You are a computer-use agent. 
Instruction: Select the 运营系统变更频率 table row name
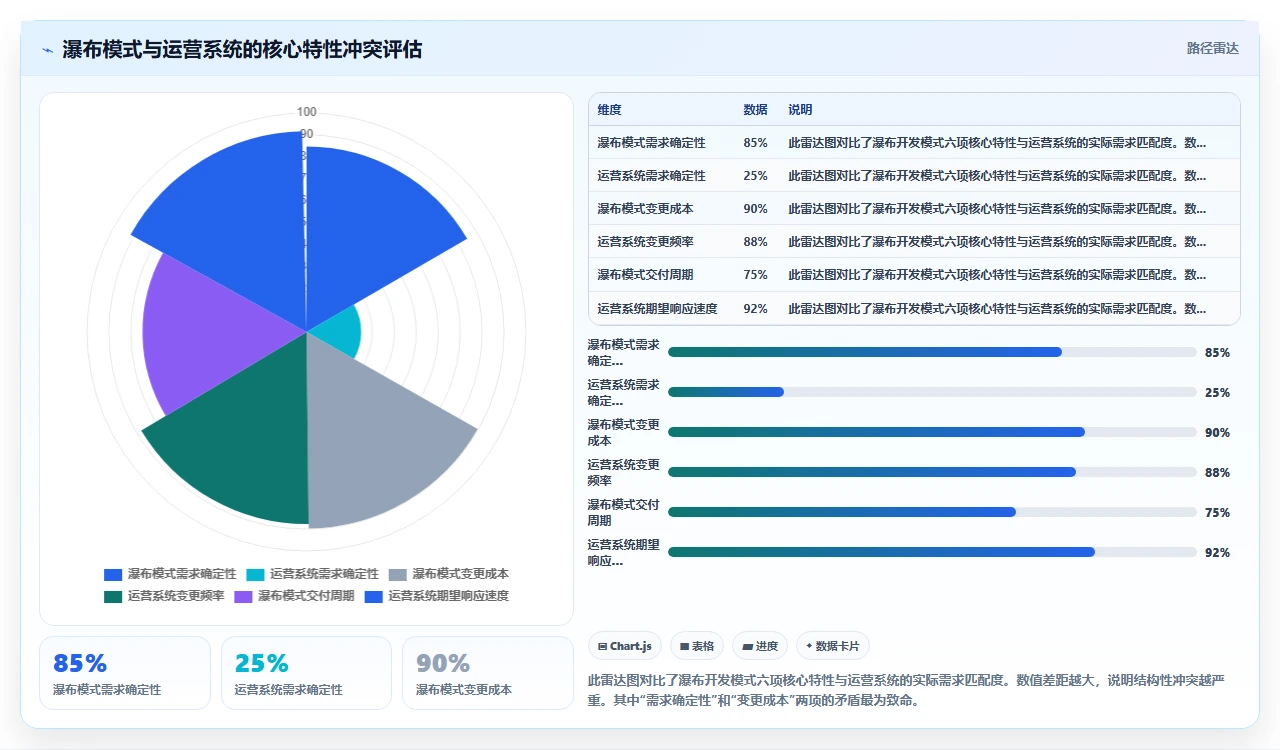coord(645,242)
